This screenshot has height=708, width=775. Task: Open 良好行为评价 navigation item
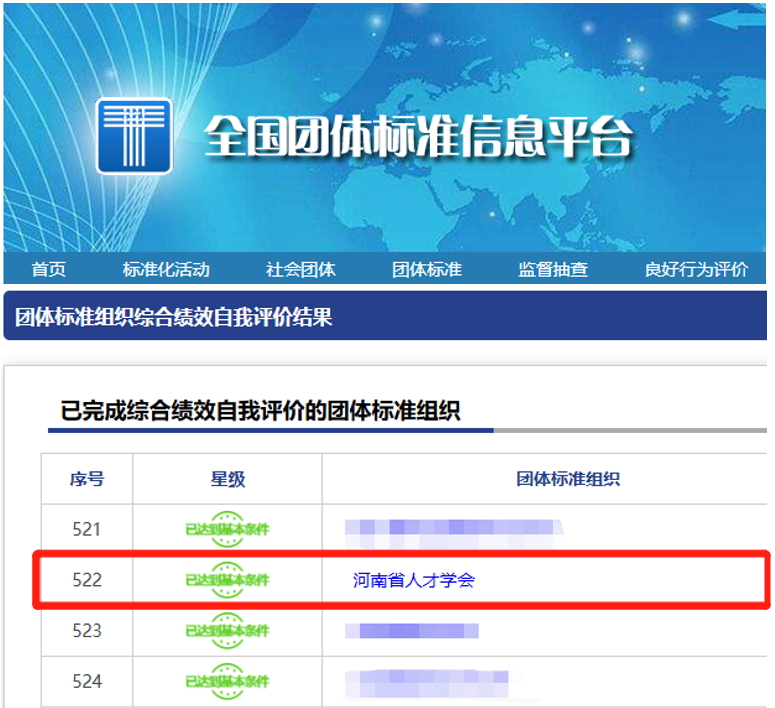[x=696, y=269]
